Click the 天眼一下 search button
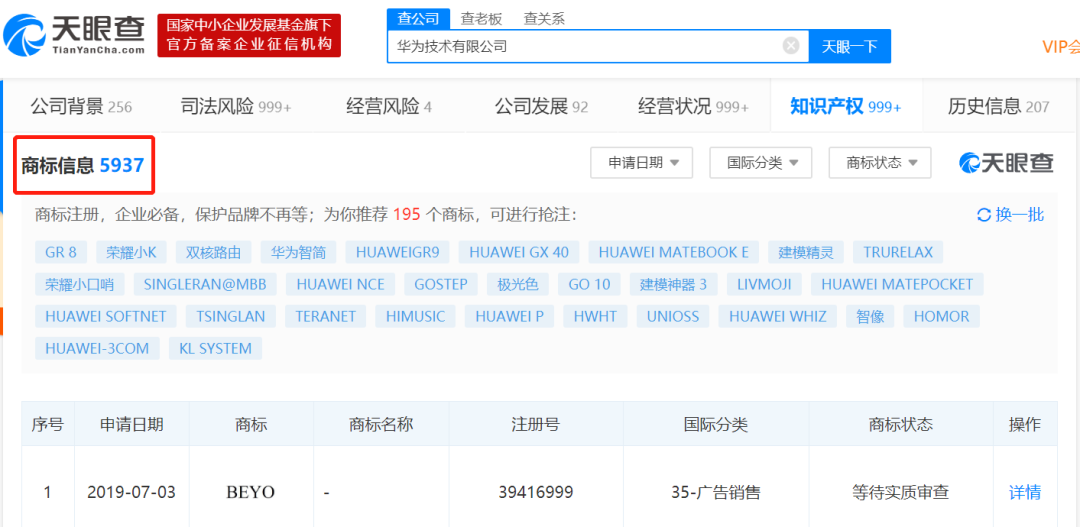The image size is (1080, 527). click(849, 46)
